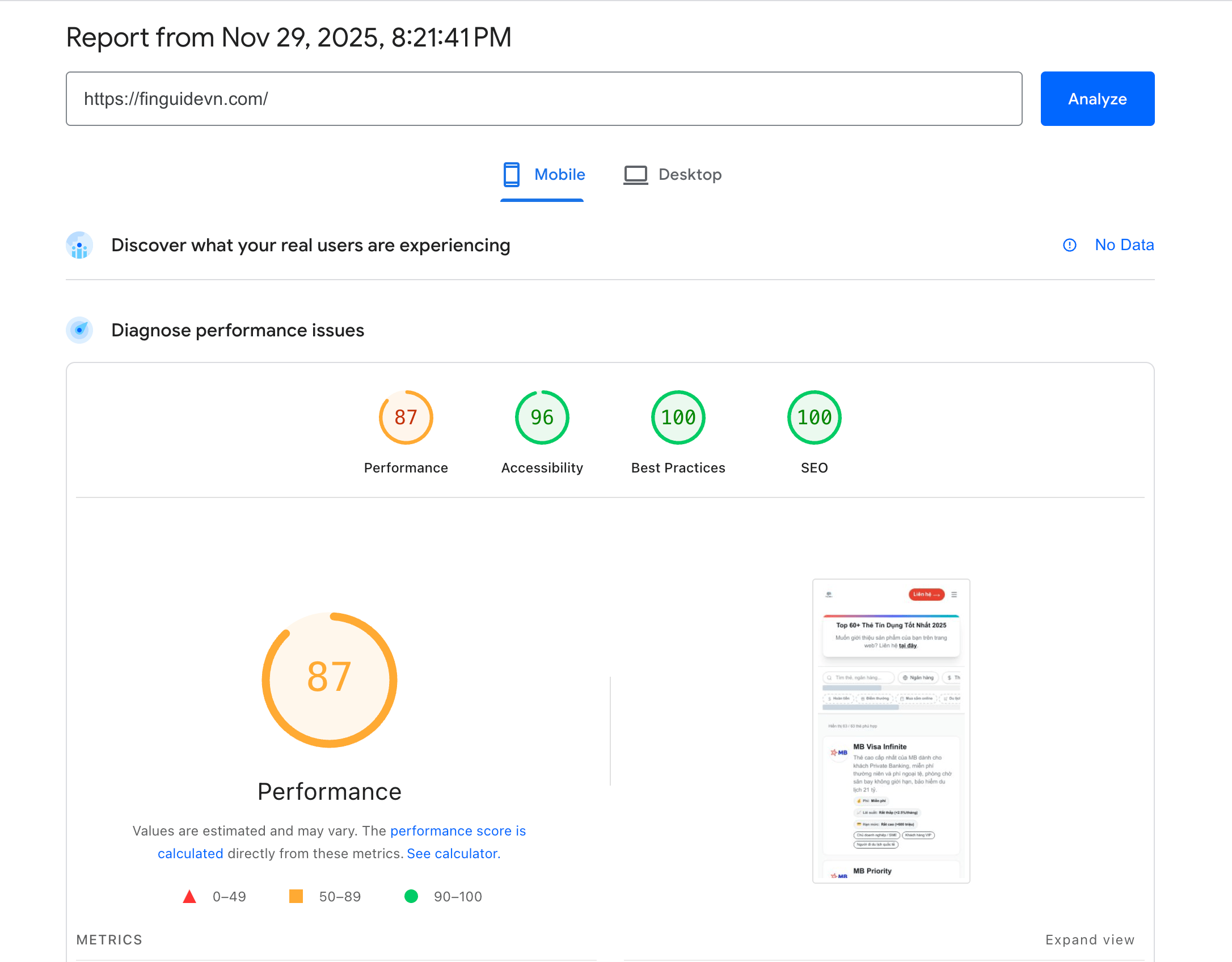Image resolution: width=1232 pixels, height=962 pixels.
Task: Click No Data in real users section
Action: pyautogui.click(x=1125, y=244)
